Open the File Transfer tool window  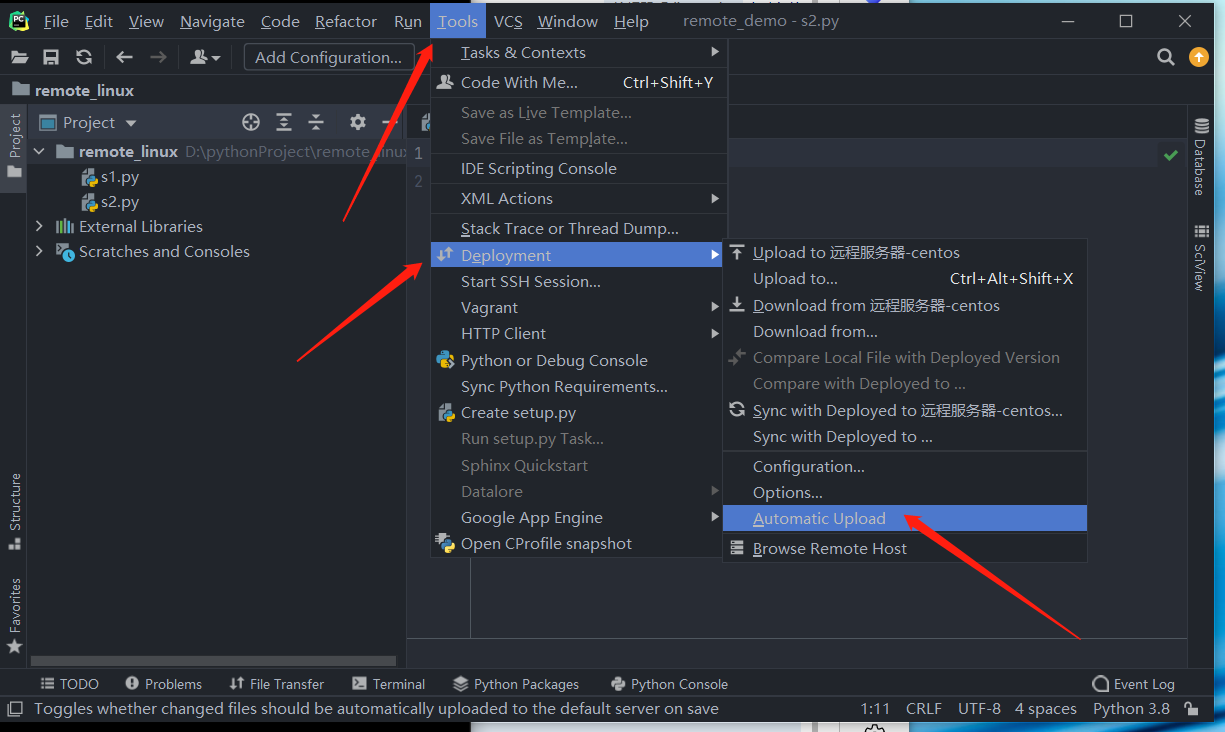pyautogui.click(x=276, y=684)
